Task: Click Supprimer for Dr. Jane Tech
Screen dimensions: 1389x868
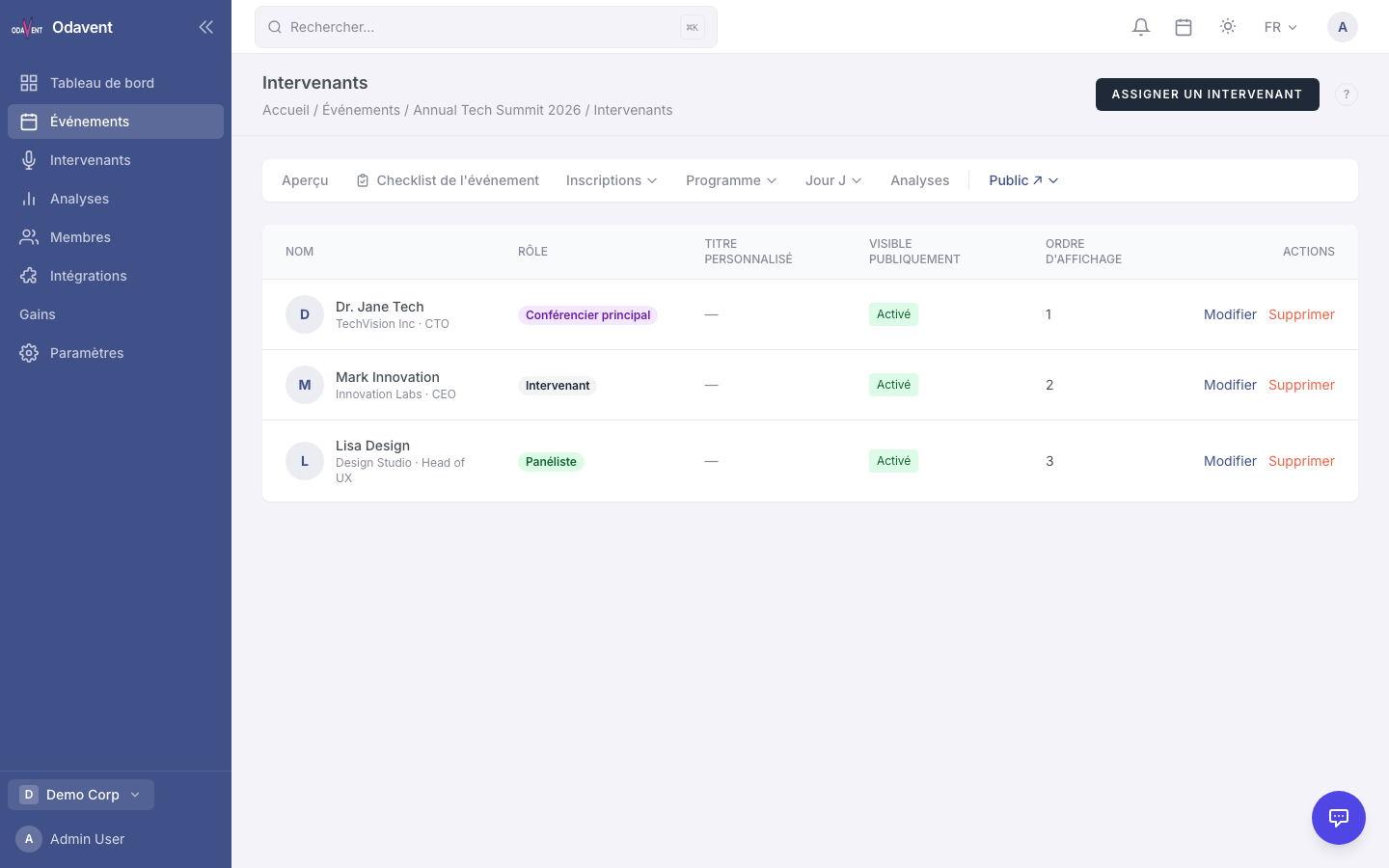Action: click(x=1301, y=314)
